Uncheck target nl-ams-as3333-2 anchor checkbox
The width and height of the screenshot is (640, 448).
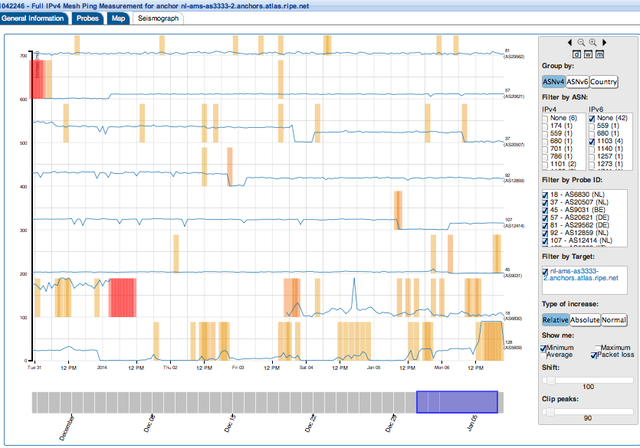[545, 272]
